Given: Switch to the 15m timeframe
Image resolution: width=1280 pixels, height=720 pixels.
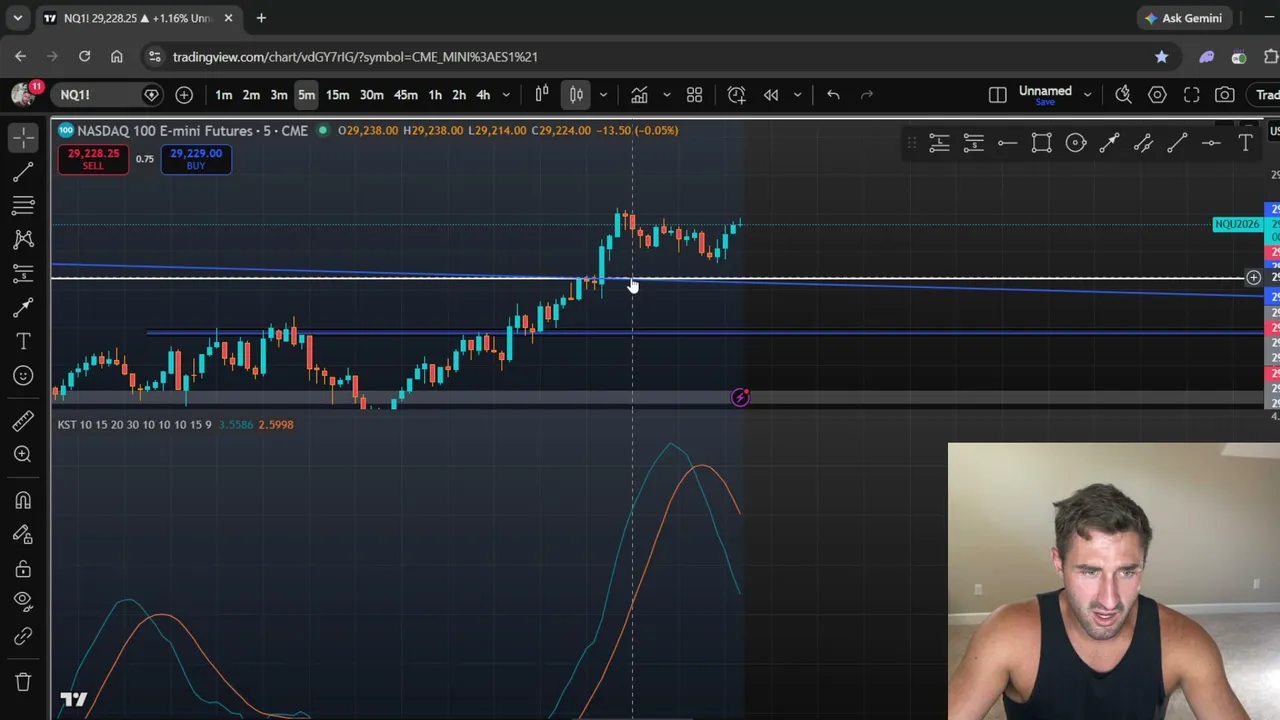Looking at the screenshot, I should point(337,95).
